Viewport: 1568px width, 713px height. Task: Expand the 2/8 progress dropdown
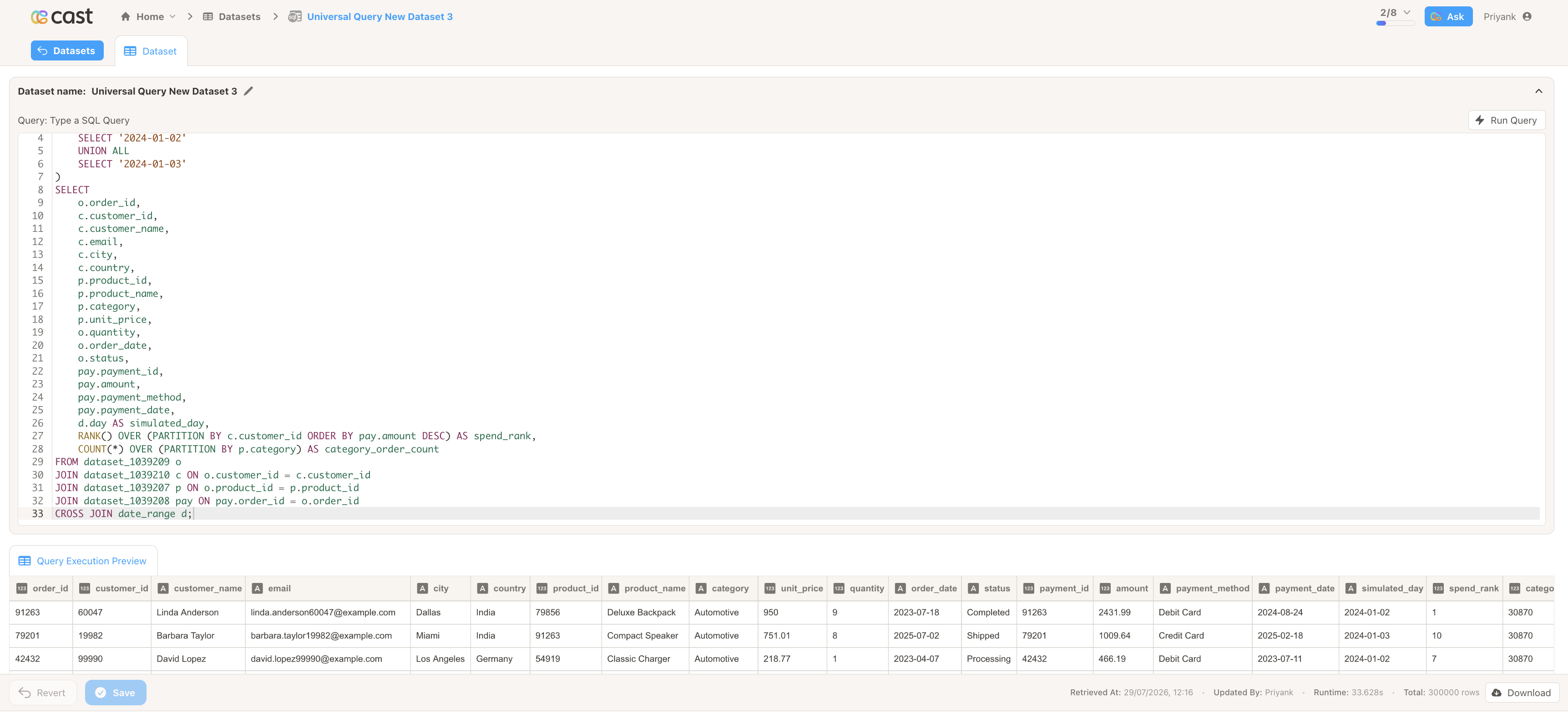[x=1407, y=12]
